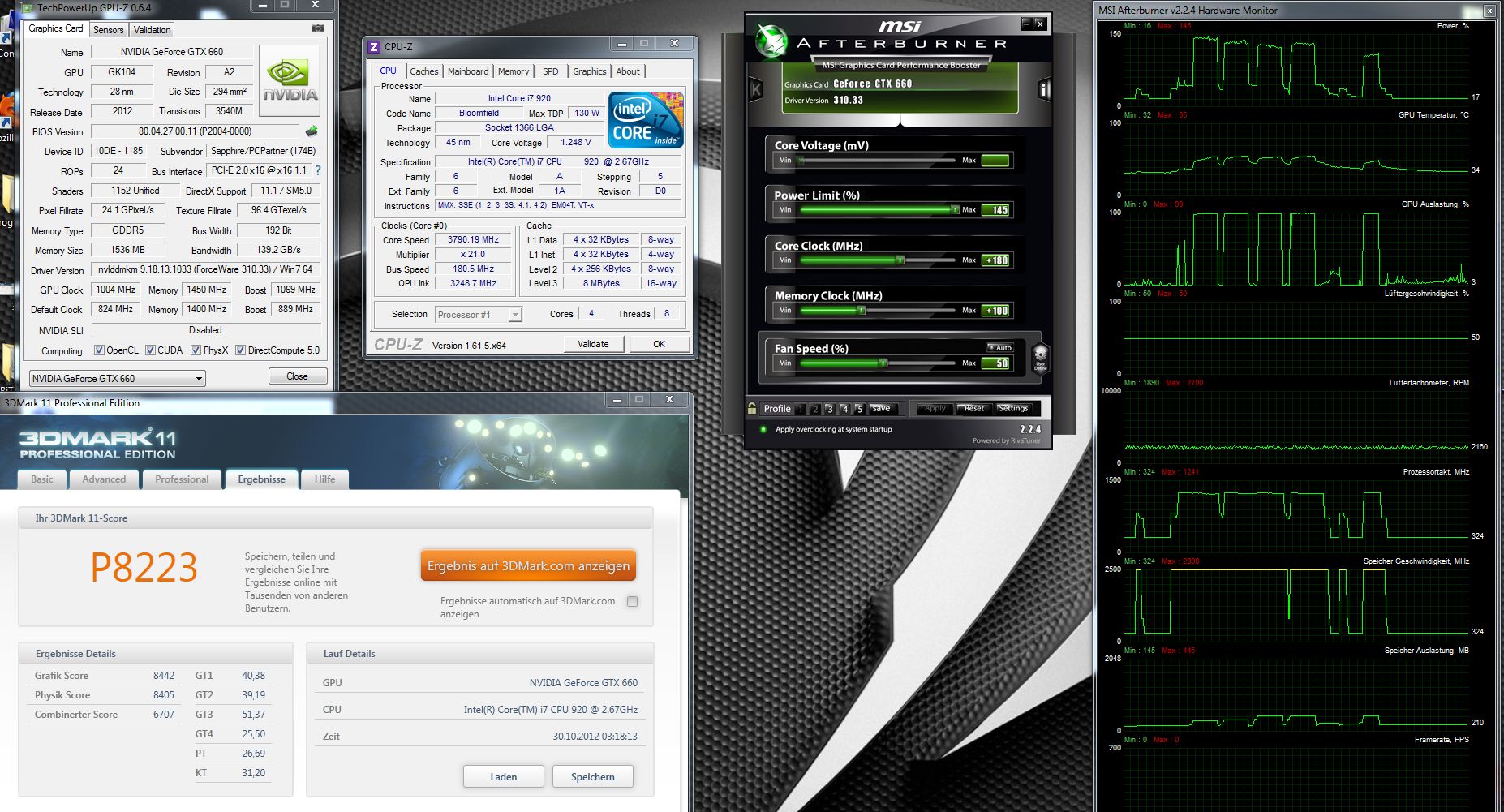
Task: Switch to the Validation tab in GPU-Z
Action: coord(152,30)
